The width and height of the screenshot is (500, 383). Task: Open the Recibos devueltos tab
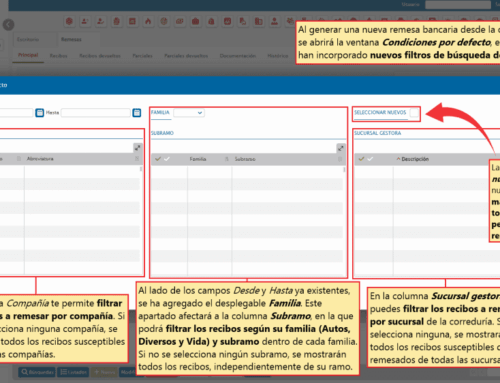[x=100, y=56]
